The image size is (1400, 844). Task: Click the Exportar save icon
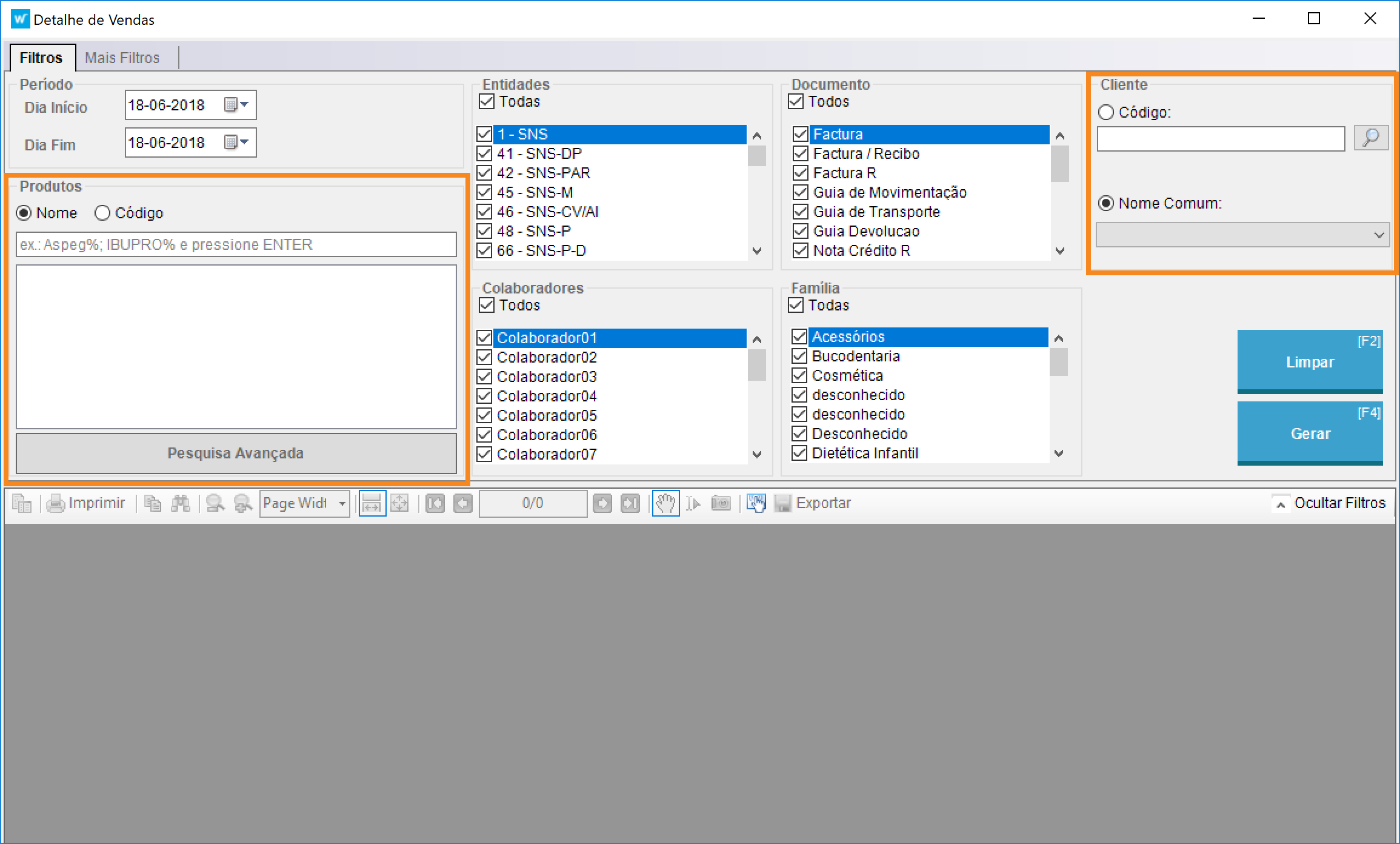tap(813, 503)
